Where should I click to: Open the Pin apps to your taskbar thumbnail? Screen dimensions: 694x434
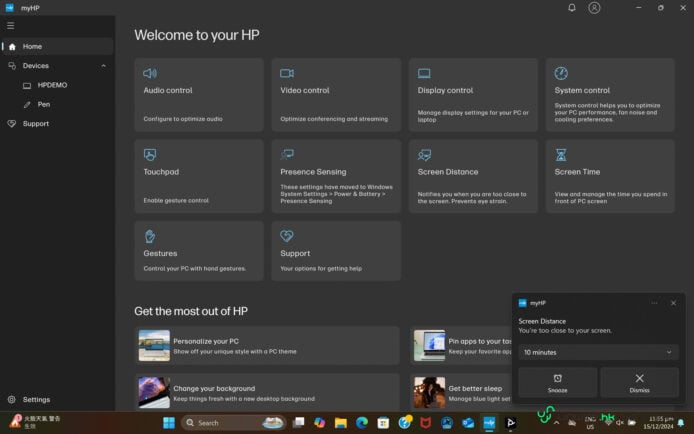(x=429, y=346)
